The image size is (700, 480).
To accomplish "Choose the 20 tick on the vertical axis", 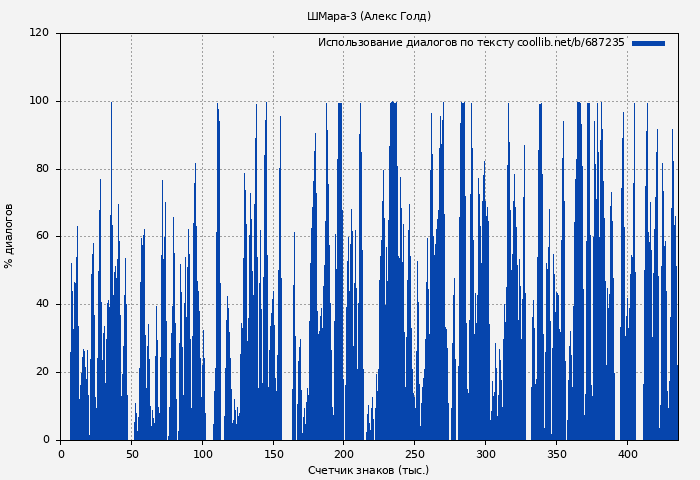I will (42, 372).
